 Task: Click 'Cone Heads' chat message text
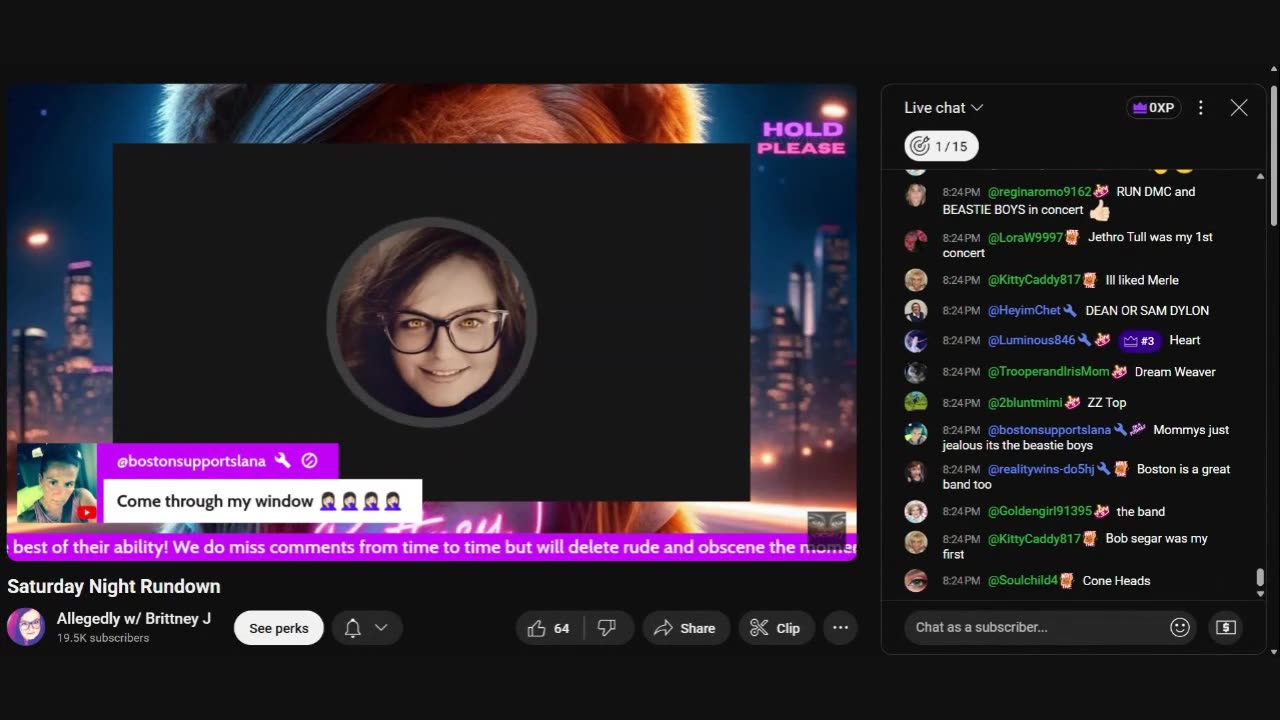tap(1116, 581)
